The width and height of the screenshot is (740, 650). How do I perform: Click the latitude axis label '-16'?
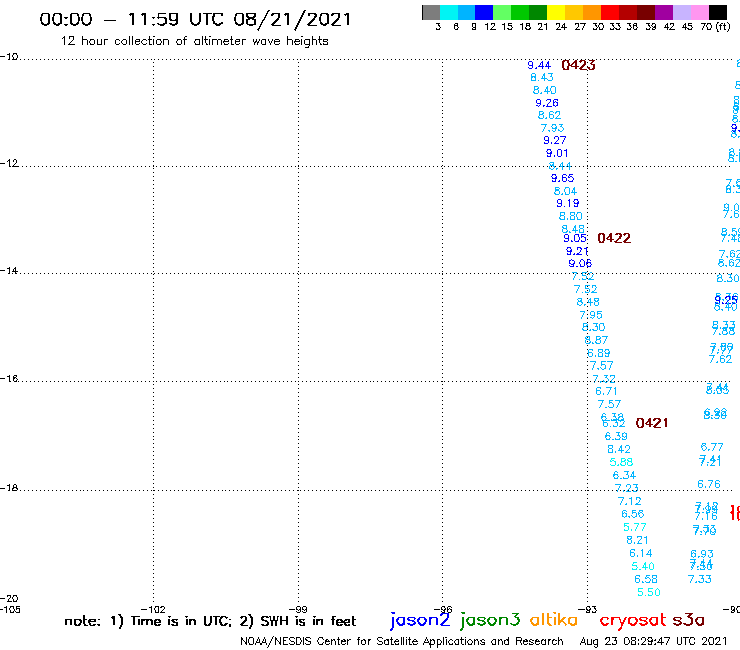(9, 379)
